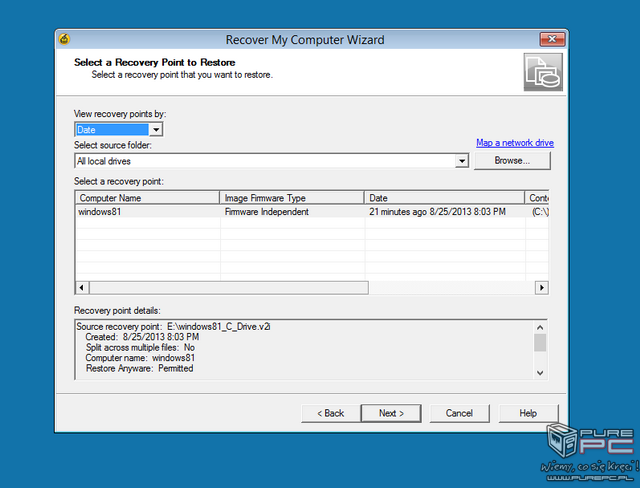Click the All local drives combo field
Screen dimensions: 640x488
coord(271,161)
